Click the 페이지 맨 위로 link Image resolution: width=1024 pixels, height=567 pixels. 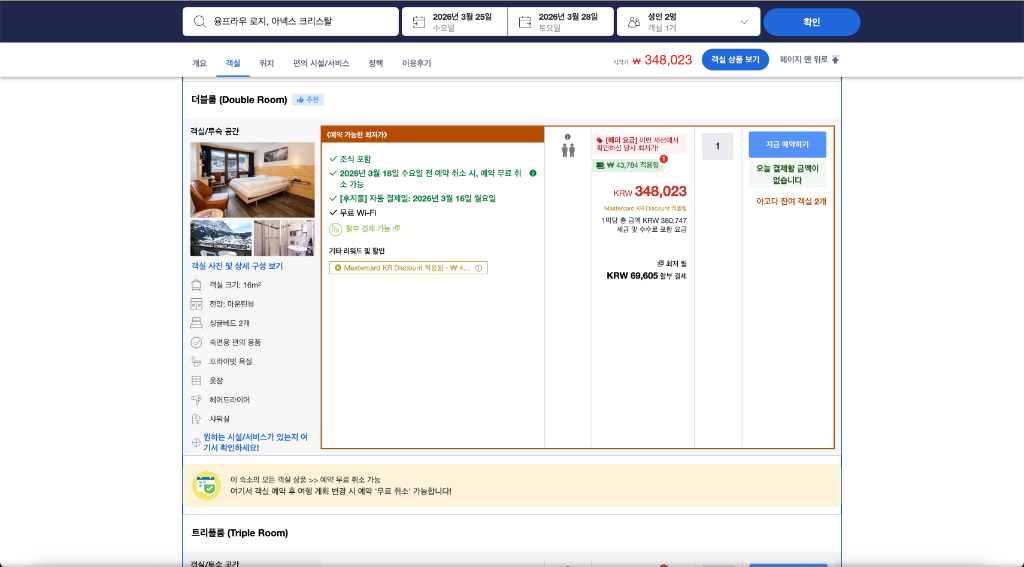(809, 60)
